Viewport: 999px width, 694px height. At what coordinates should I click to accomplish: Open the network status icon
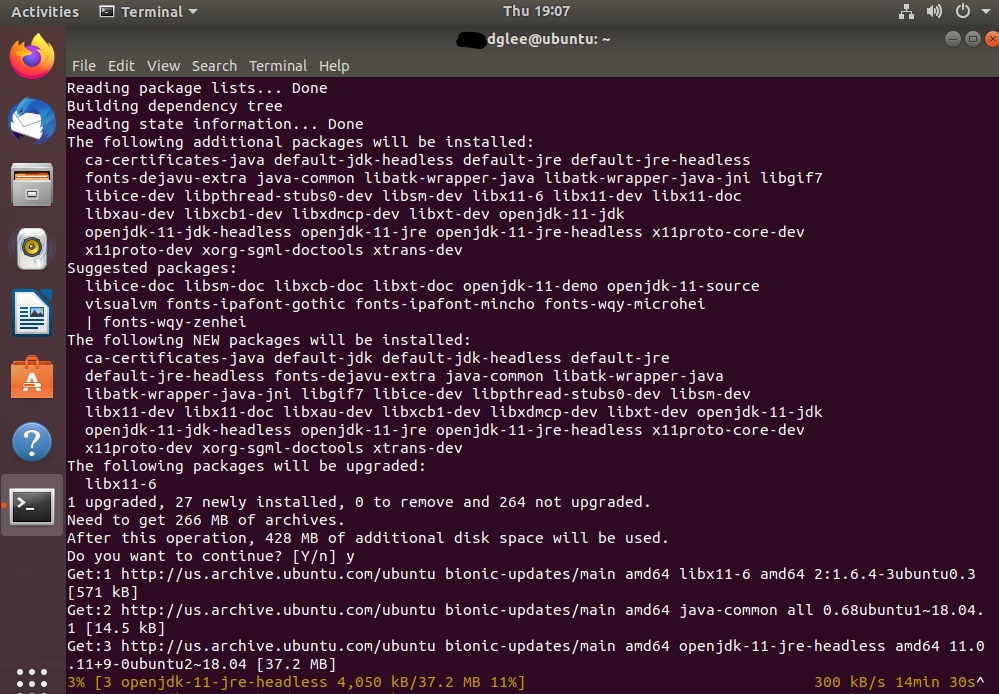(x=906, y=11)
